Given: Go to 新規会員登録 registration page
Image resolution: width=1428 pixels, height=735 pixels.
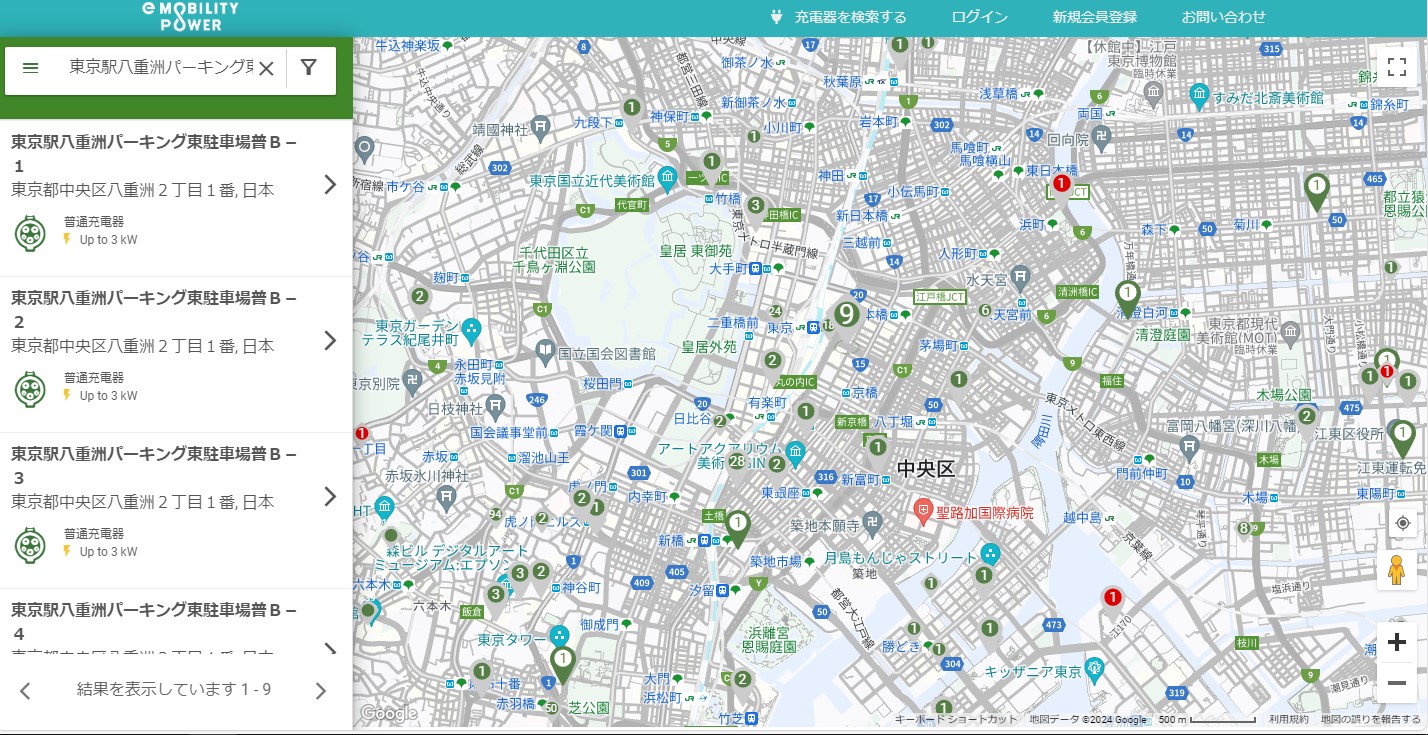Looking at the screenshot, I should pyautogui.click(x=1094, y=17).
